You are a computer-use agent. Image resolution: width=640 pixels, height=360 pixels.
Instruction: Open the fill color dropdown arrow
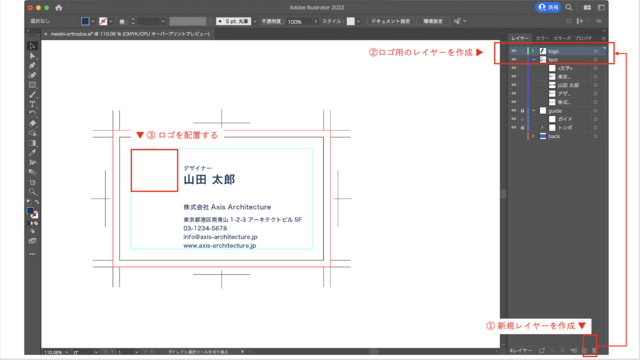[93, 21]
